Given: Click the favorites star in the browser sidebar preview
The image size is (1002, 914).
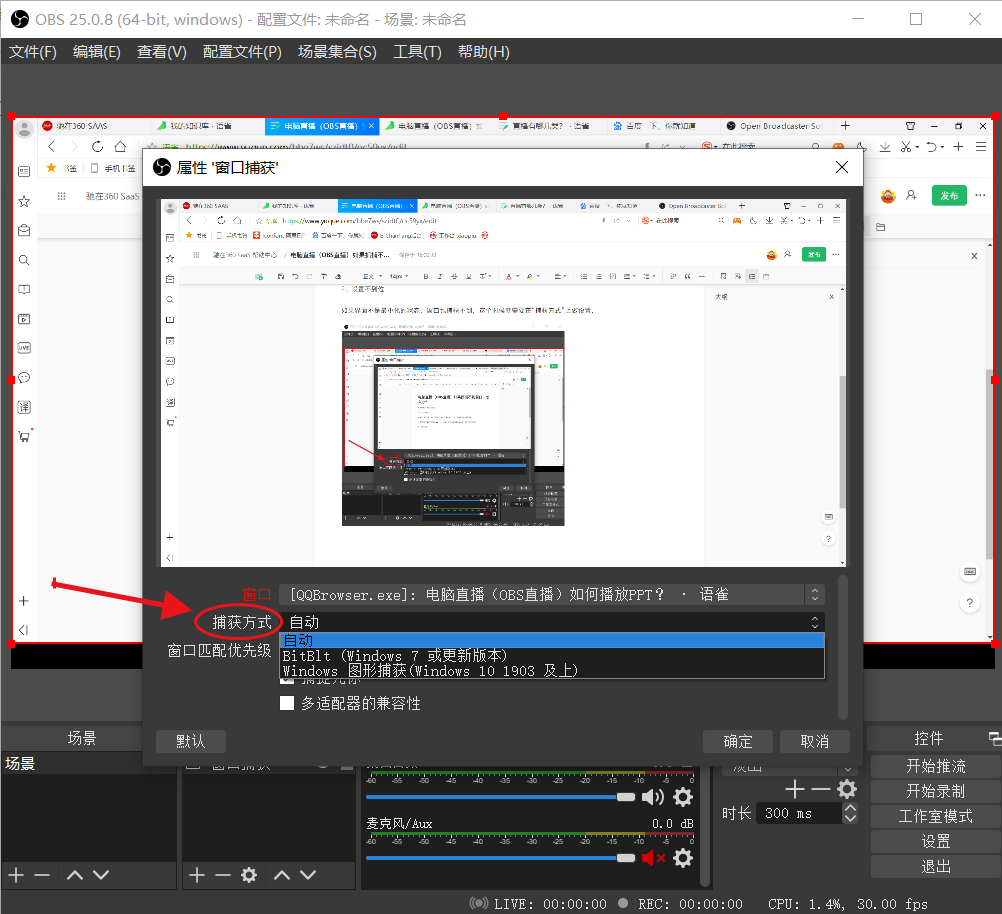Looking at the screenshot, I should point(24,202).
